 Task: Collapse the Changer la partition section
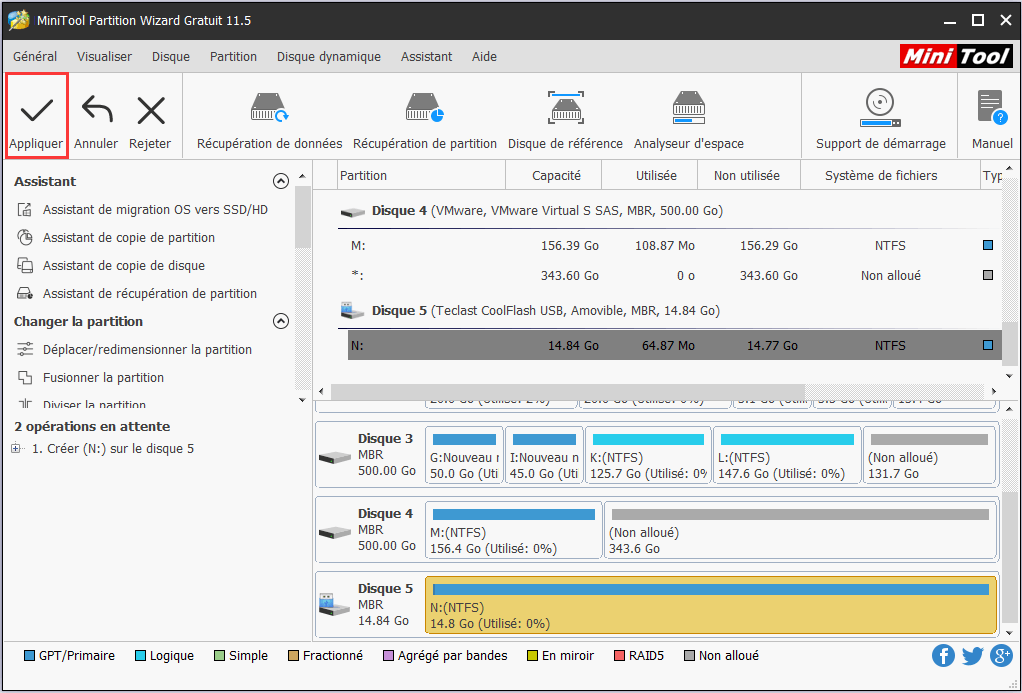(x=280, y=321)
